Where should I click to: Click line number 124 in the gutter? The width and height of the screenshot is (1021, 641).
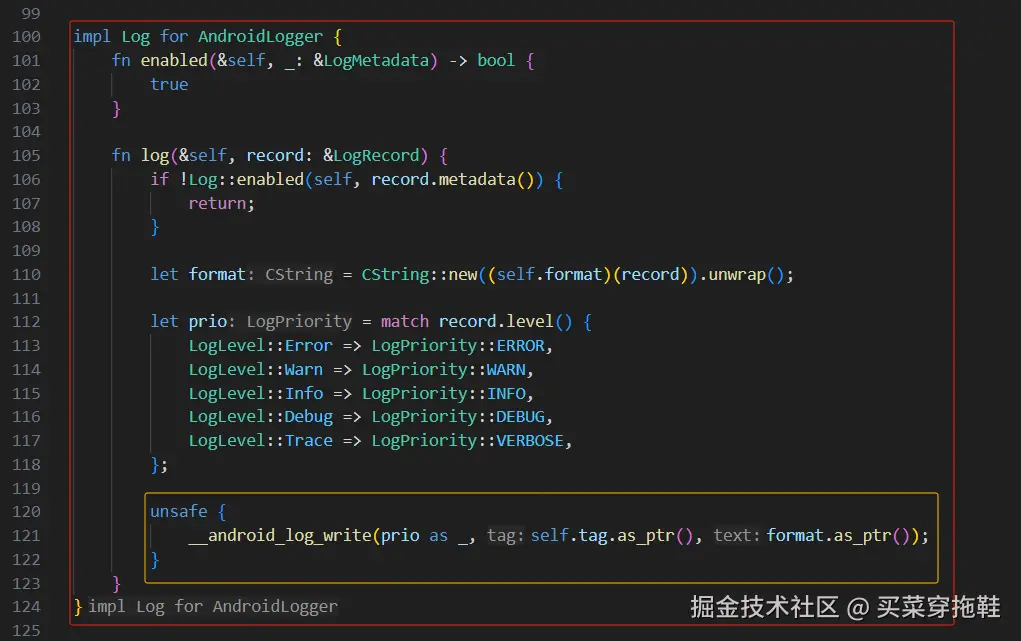(26, 607)
